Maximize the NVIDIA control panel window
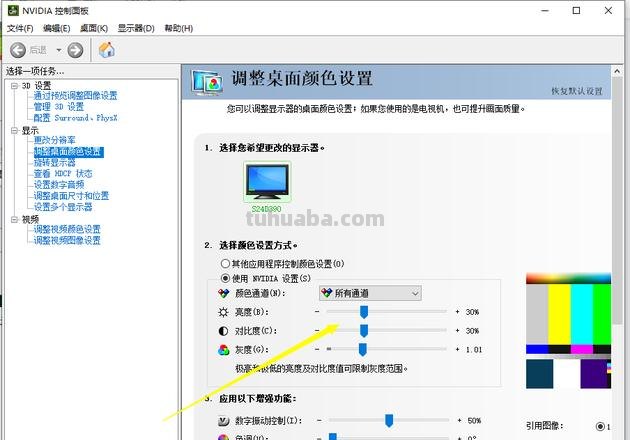Image resolution: width=630 pixels, height=440 pixels. [576, 10]
